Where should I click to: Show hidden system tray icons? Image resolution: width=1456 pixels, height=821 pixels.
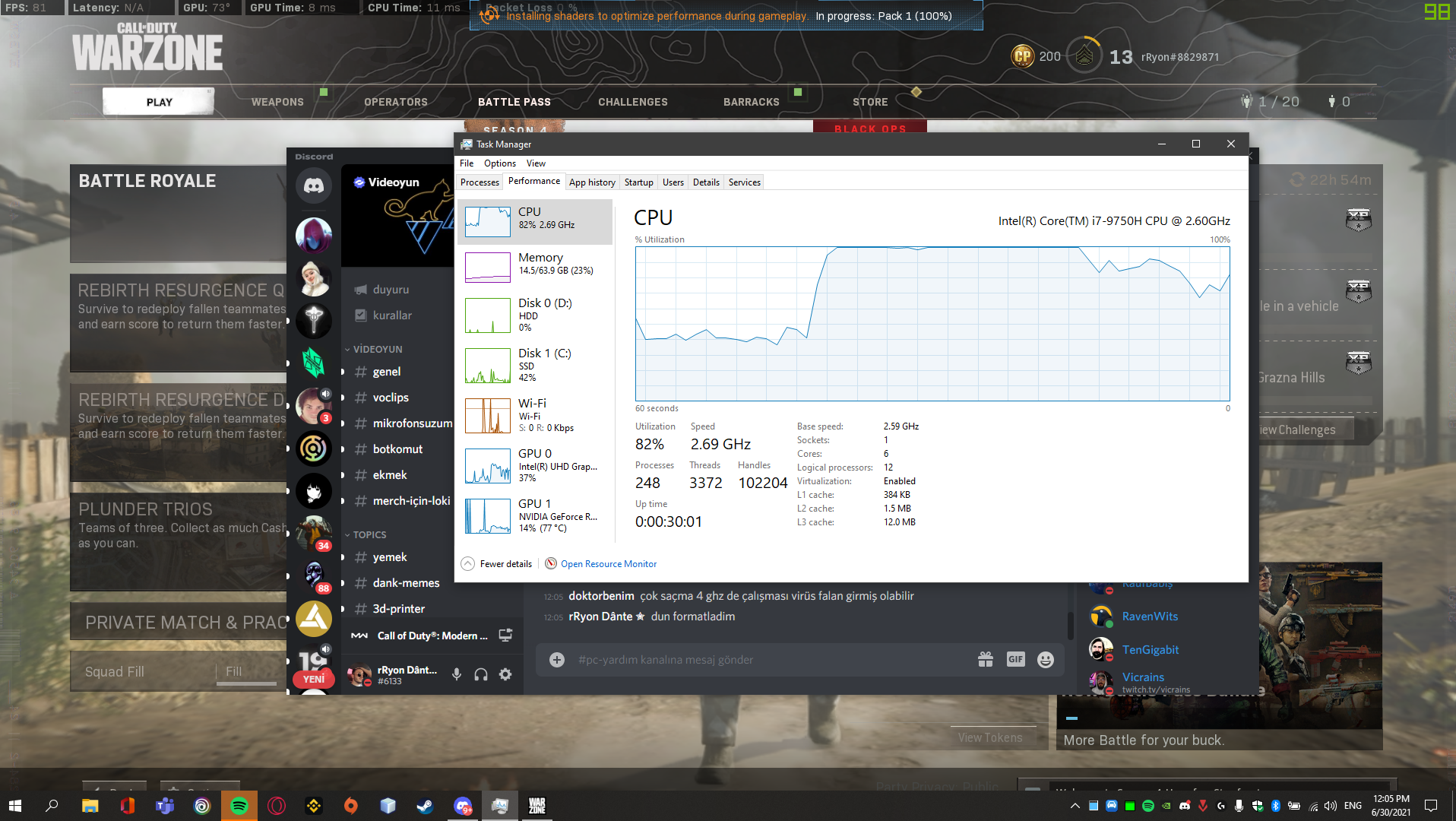click(1075, 806)
